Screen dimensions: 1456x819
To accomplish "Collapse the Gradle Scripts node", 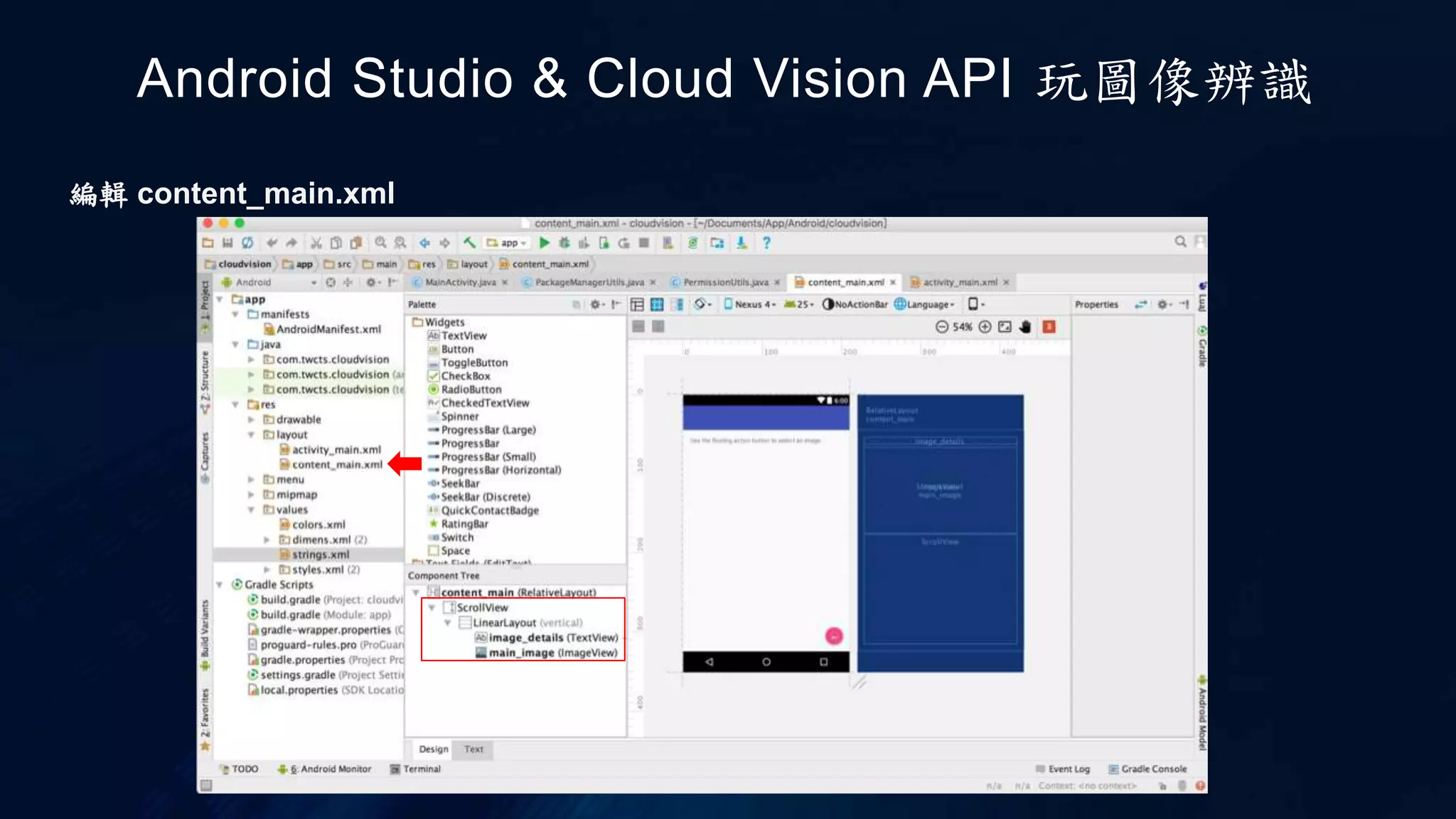I will (220, 584).
